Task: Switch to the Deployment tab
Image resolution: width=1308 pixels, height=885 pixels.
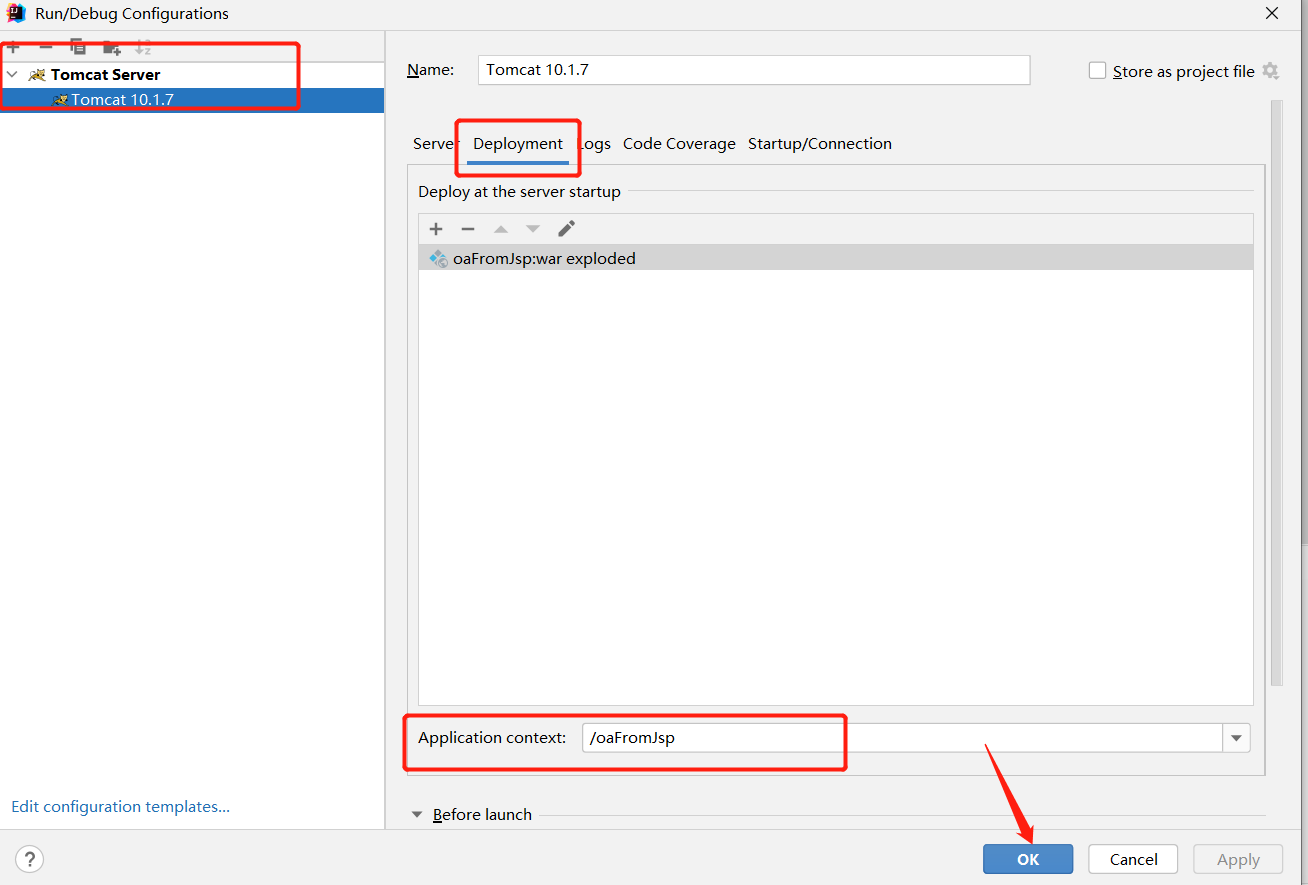Action: tap(518, 144)
